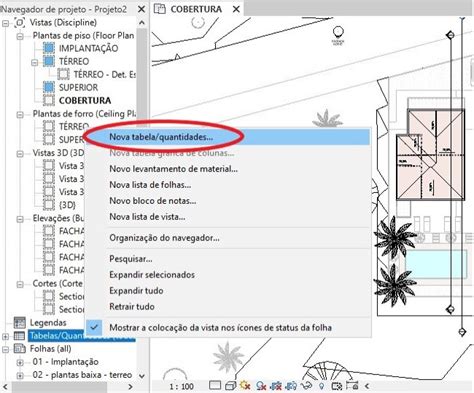
Task: Open the Visual Style cube icon
Action: pos(230,386)
